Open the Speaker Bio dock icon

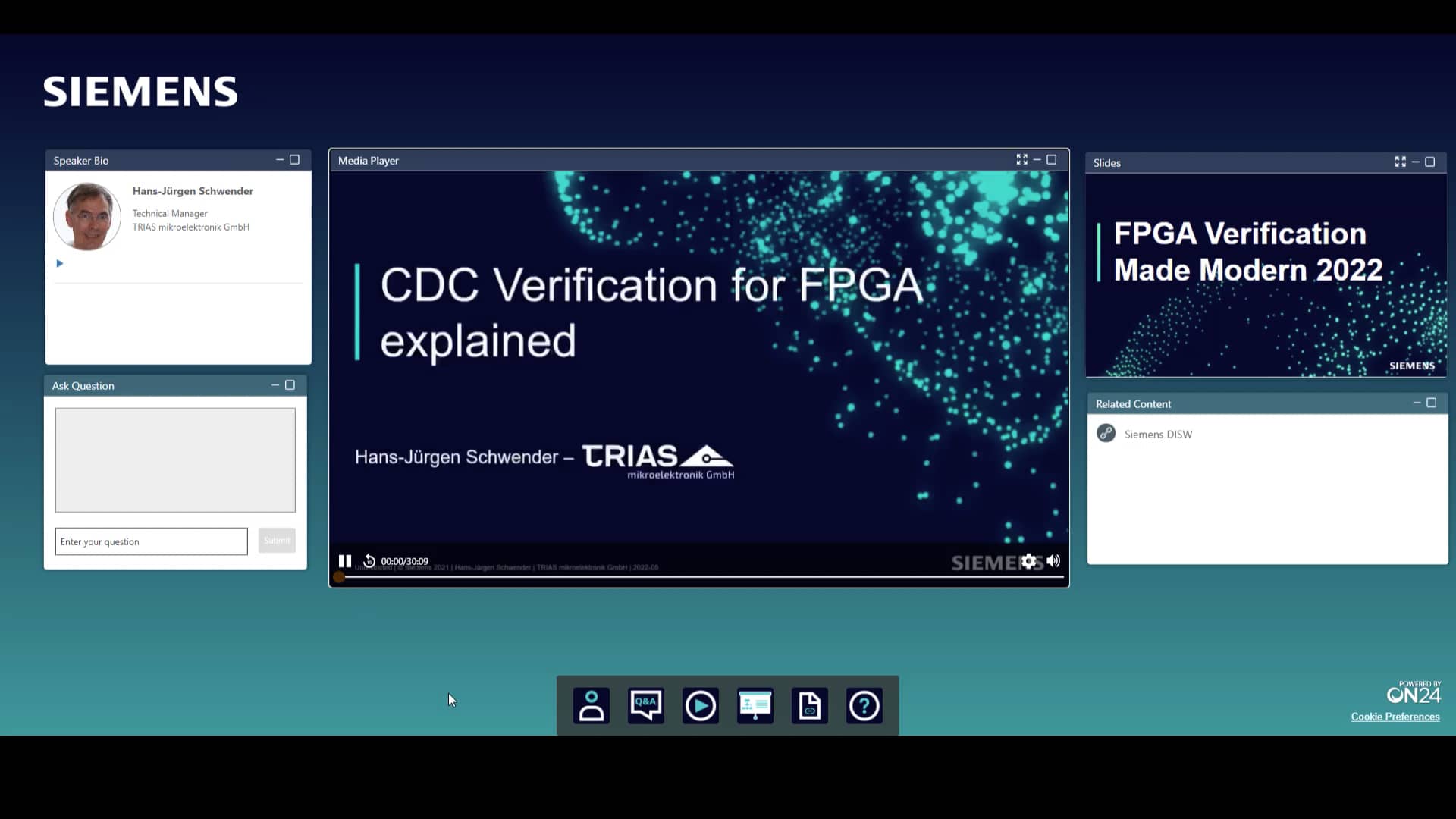point(591,705)
